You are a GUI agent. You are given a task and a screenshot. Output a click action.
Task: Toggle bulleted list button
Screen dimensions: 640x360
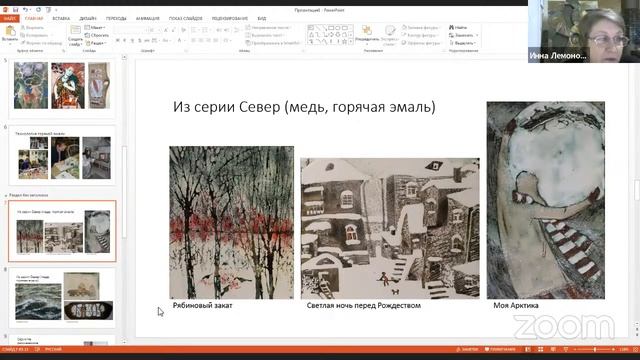(194, 30)
